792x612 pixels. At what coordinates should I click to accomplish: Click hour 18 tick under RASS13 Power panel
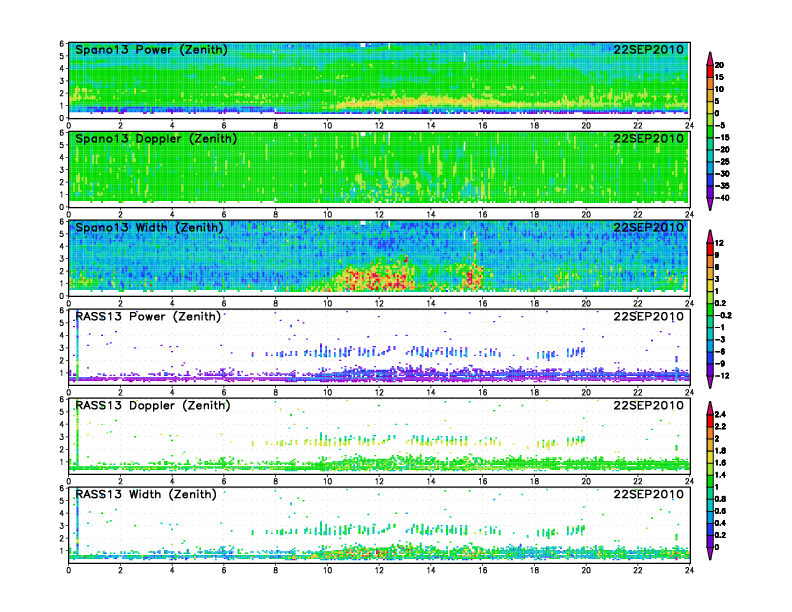(x=534, y=392)
